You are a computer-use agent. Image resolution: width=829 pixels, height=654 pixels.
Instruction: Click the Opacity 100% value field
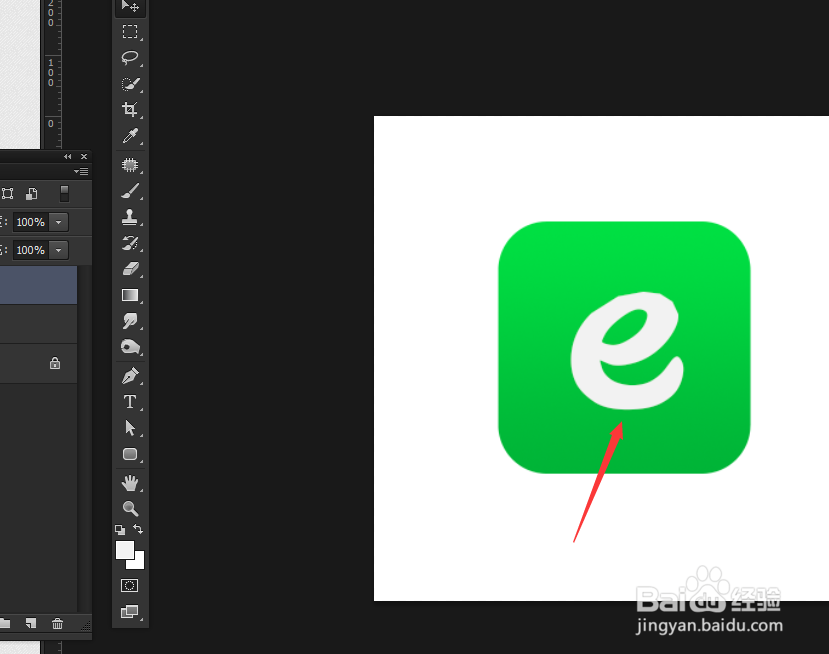coord(31,222)
